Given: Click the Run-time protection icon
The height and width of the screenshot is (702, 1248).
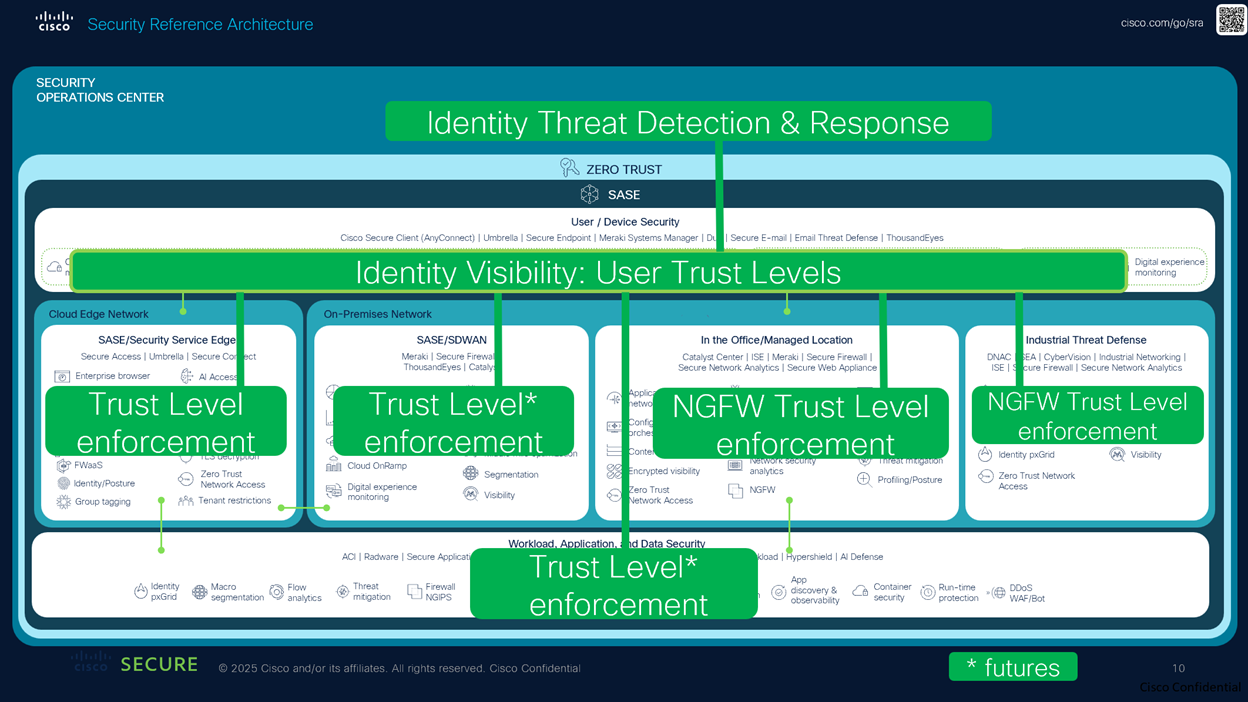Looking at the screenshot, I should click(927, 592).
